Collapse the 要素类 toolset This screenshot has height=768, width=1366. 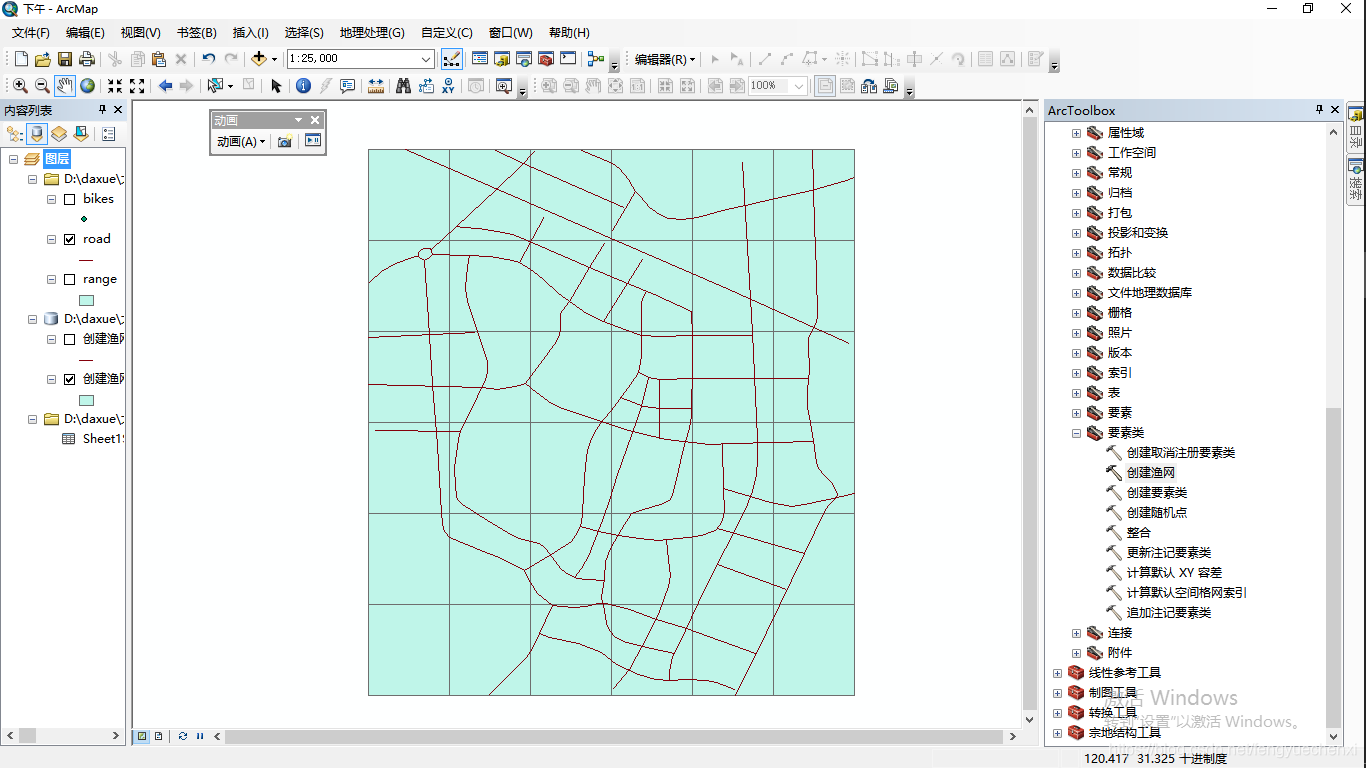pyautogui.click(x=1077, y=433)
